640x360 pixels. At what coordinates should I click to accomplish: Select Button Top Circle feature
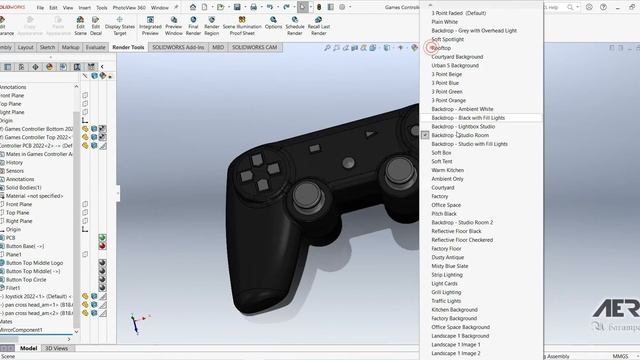(26, 280)
